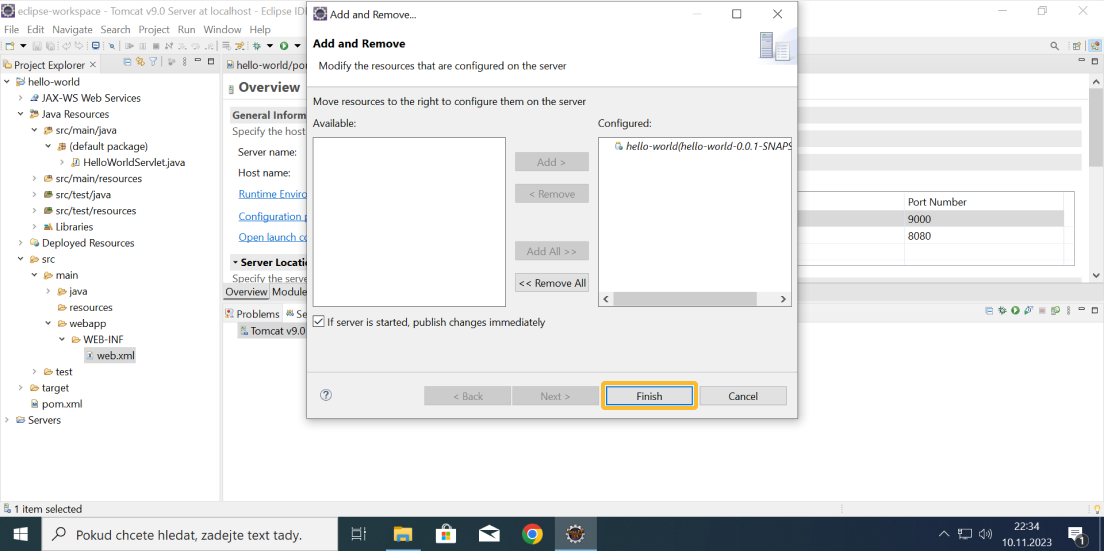Viewport: 1104px width, 551px height.
Task: Click the search magnifier icon in Eclipse toolbar
Action: point(1054,46)
